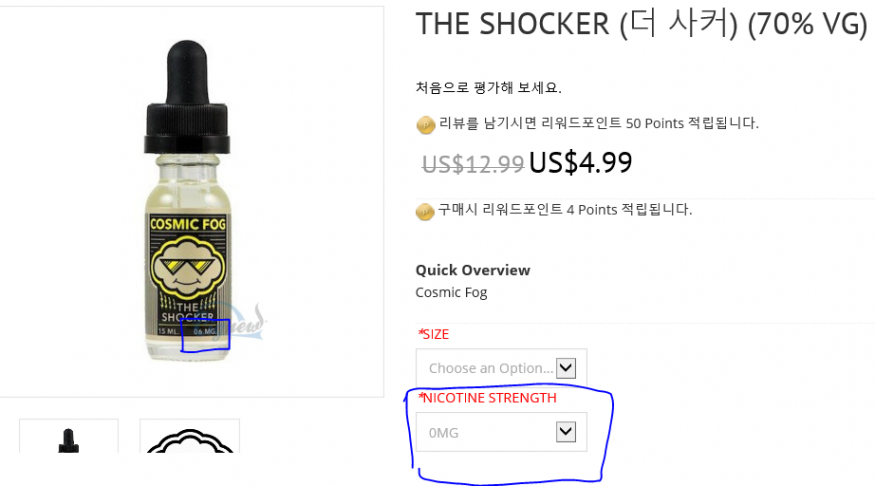Open the SIZE 'Choose an Option...' dropdown
Image resolution: width=875 pixels, height=486 pixels.
pyautogui.click(x=501, y=368)
